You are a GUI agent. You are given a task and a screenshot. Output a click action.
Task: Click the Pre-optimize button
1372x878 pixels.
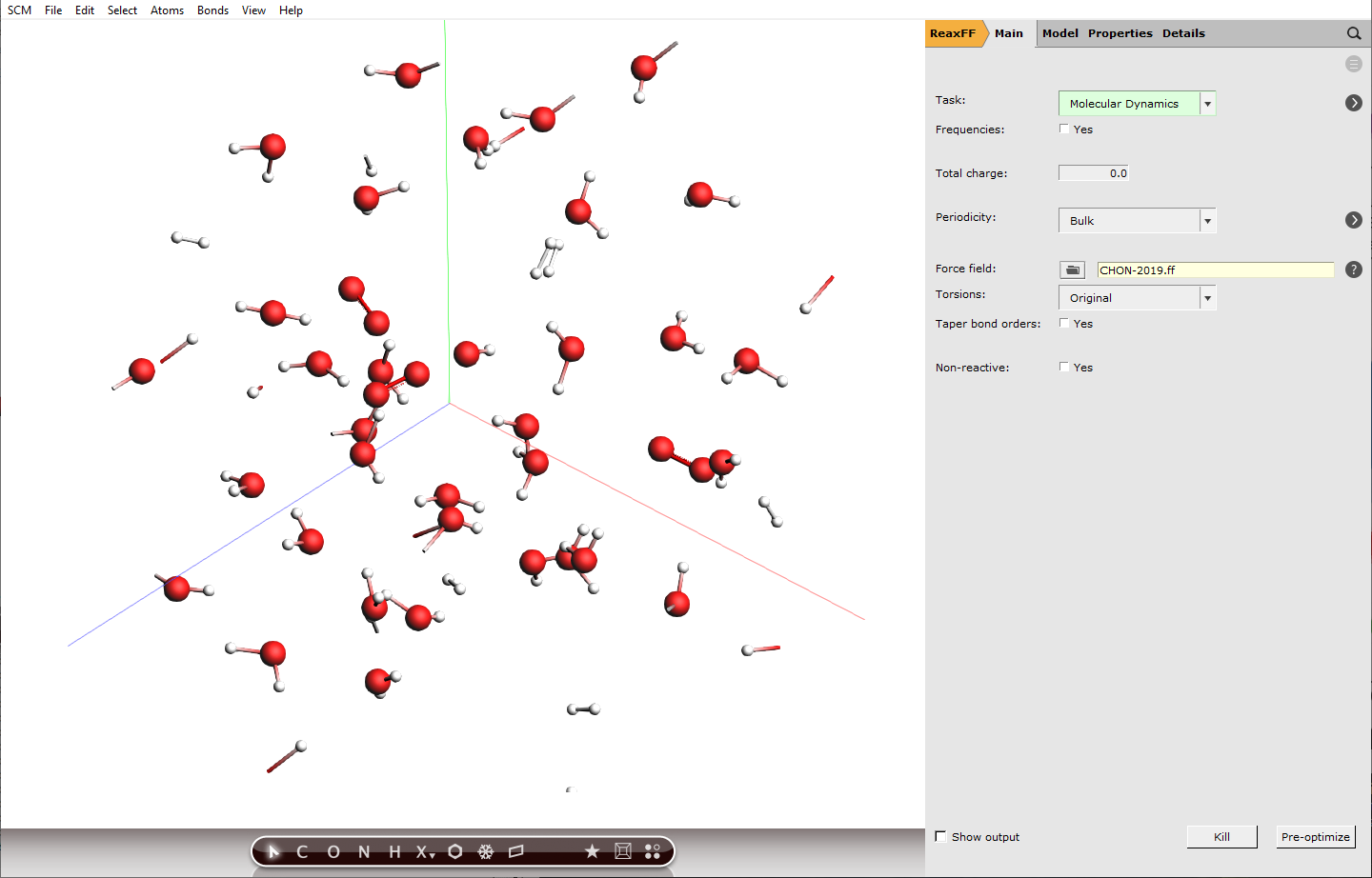pos(1315,836)
